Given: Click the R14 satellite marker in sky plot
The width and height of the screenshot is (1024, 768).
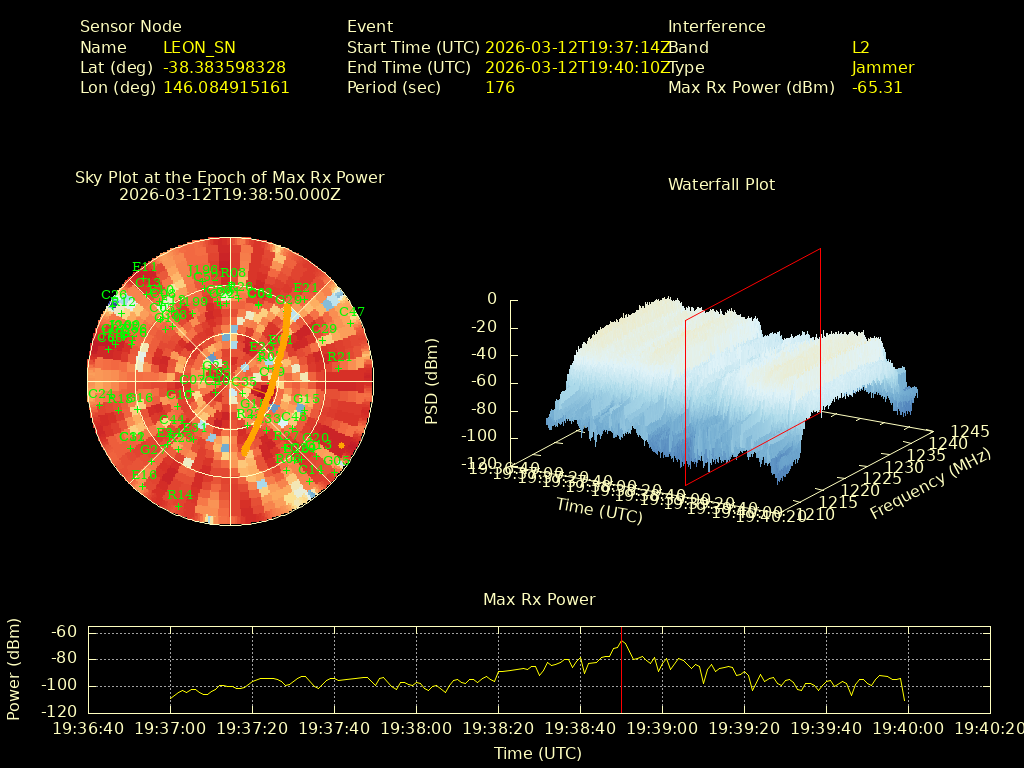Looking at the screenshot, I should (x=179, y=505).
